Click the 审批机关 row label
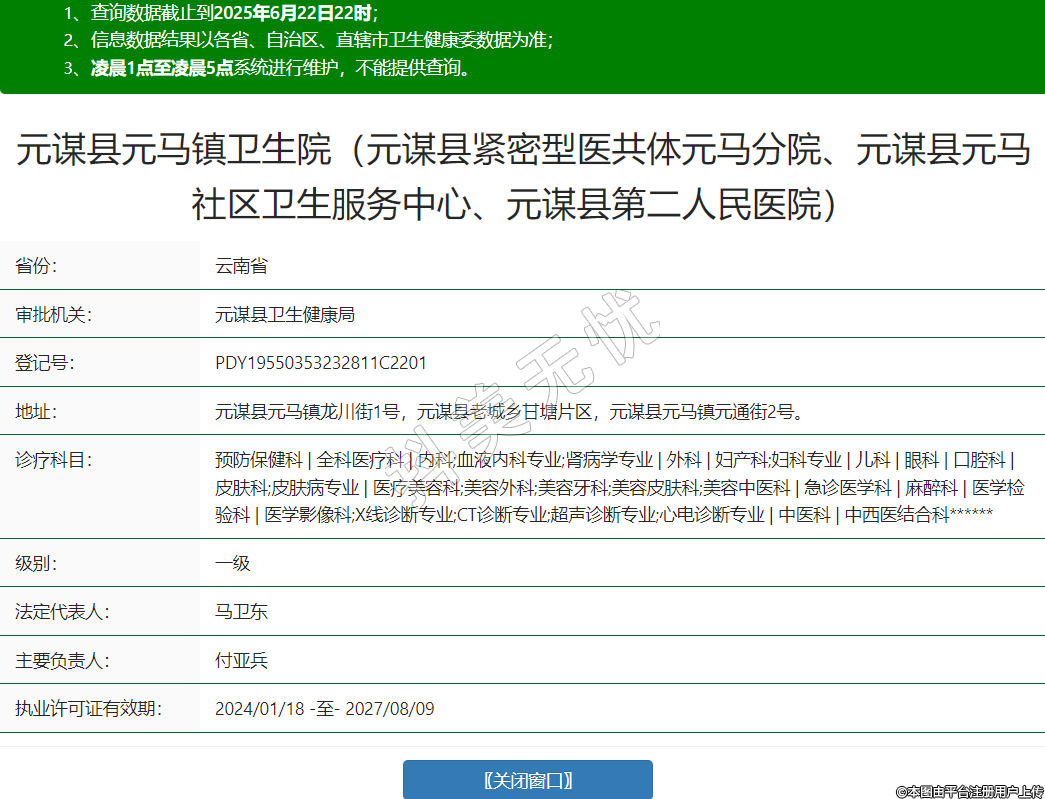This screenshot has width=1045, height=799. click(53, 315)
